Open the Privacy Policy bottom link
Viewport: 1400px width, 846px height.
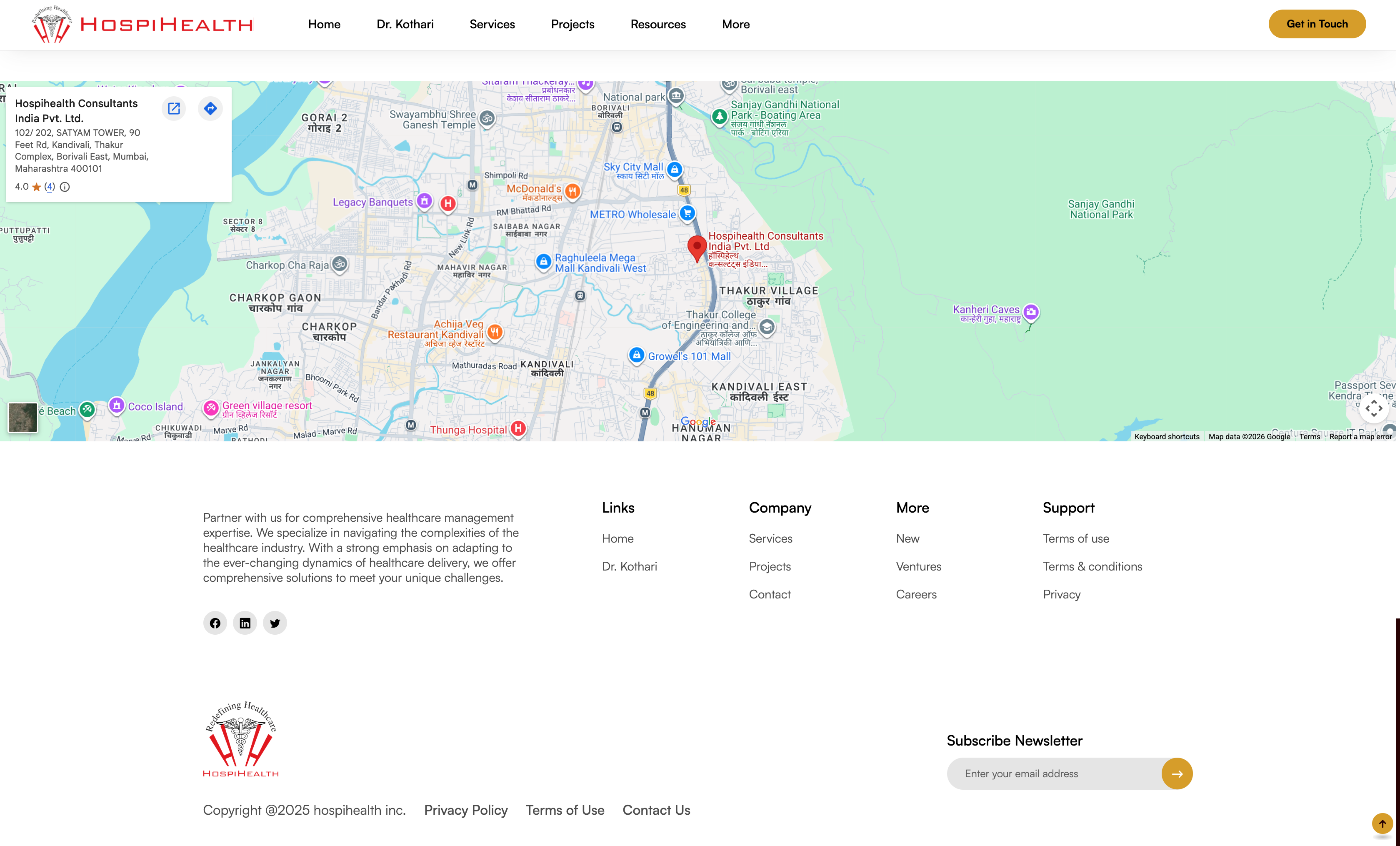click(466, 810)
